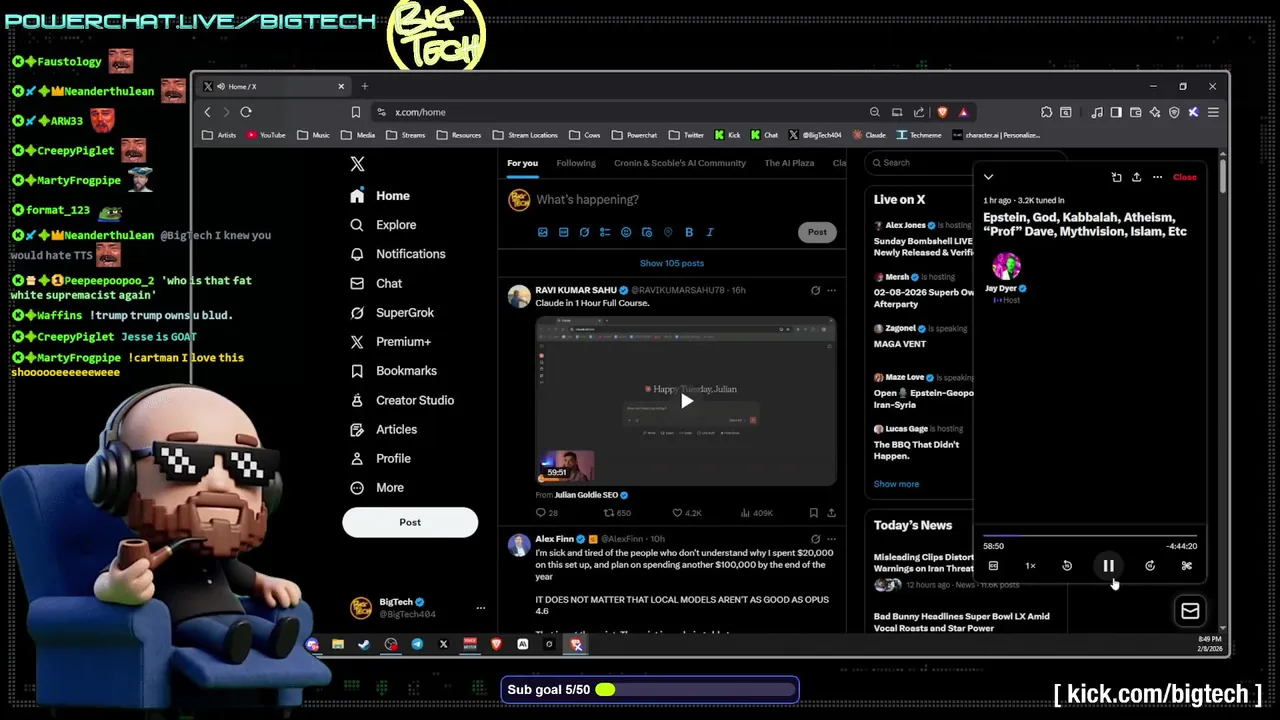The height and width of the screenshot is (720, 1280).
Task: Go to Home in X sidebar
Action: pyautogui.click(x=380, y=196)
